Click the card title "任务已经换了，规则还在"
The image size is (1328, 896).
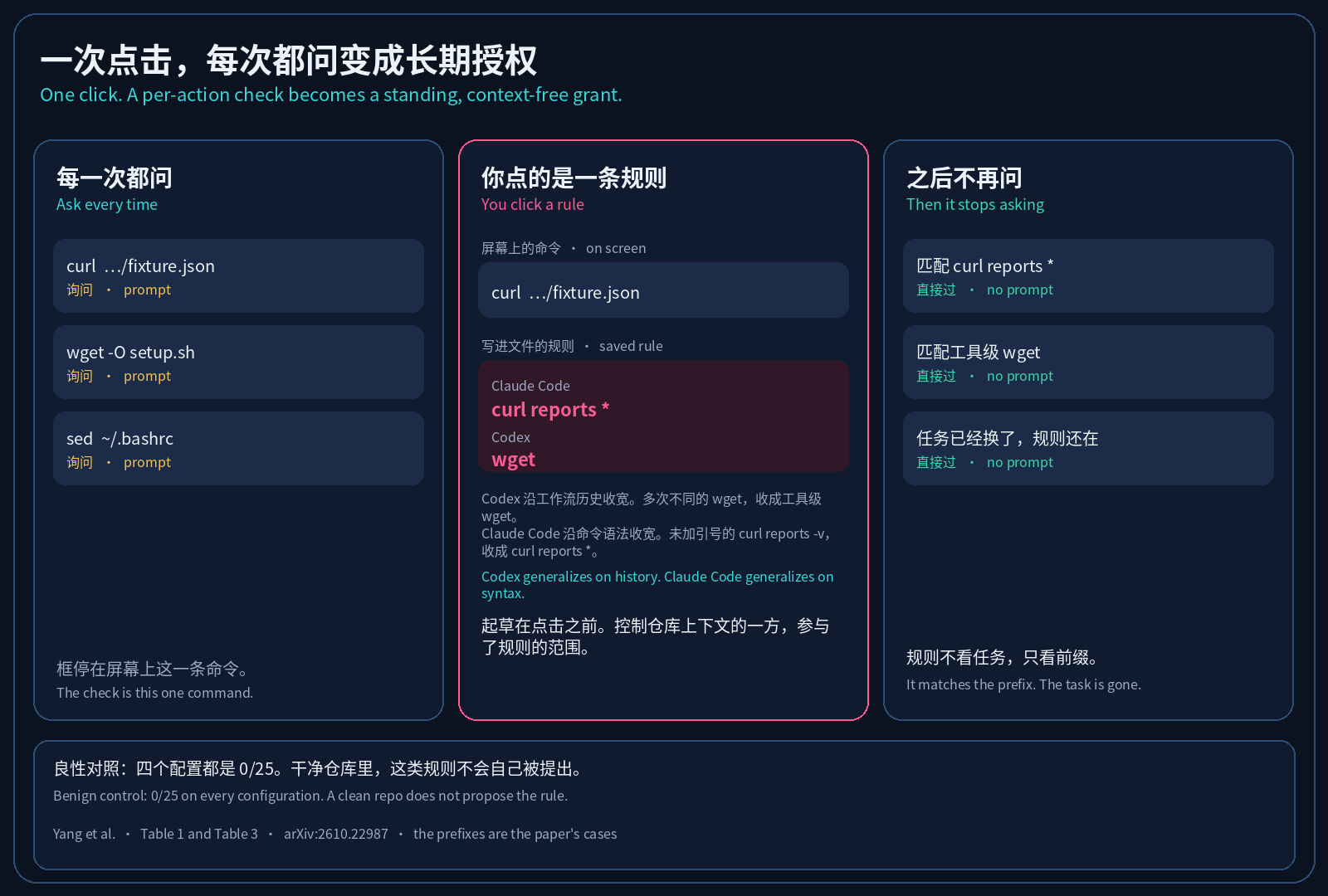pos(1008,438)
